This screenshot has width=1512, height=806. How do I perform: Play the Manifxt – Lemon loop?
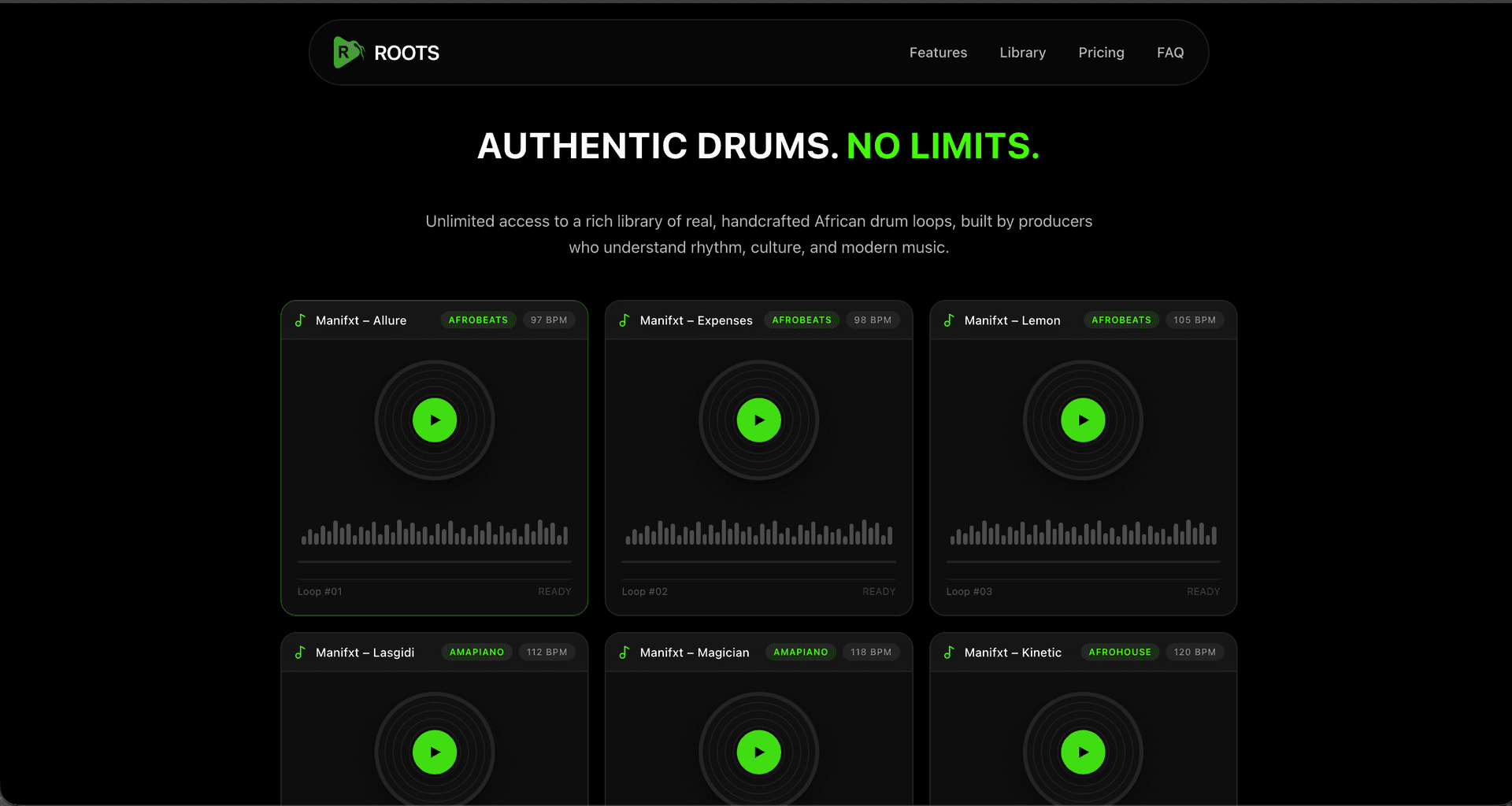pyautogui.click(x=1083, y=420)
